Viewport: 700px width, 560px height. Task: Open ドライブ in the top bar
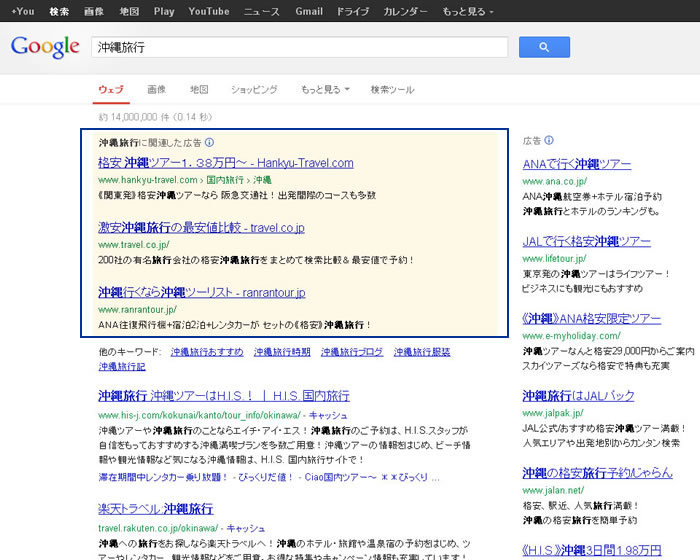tap(353, 12)
